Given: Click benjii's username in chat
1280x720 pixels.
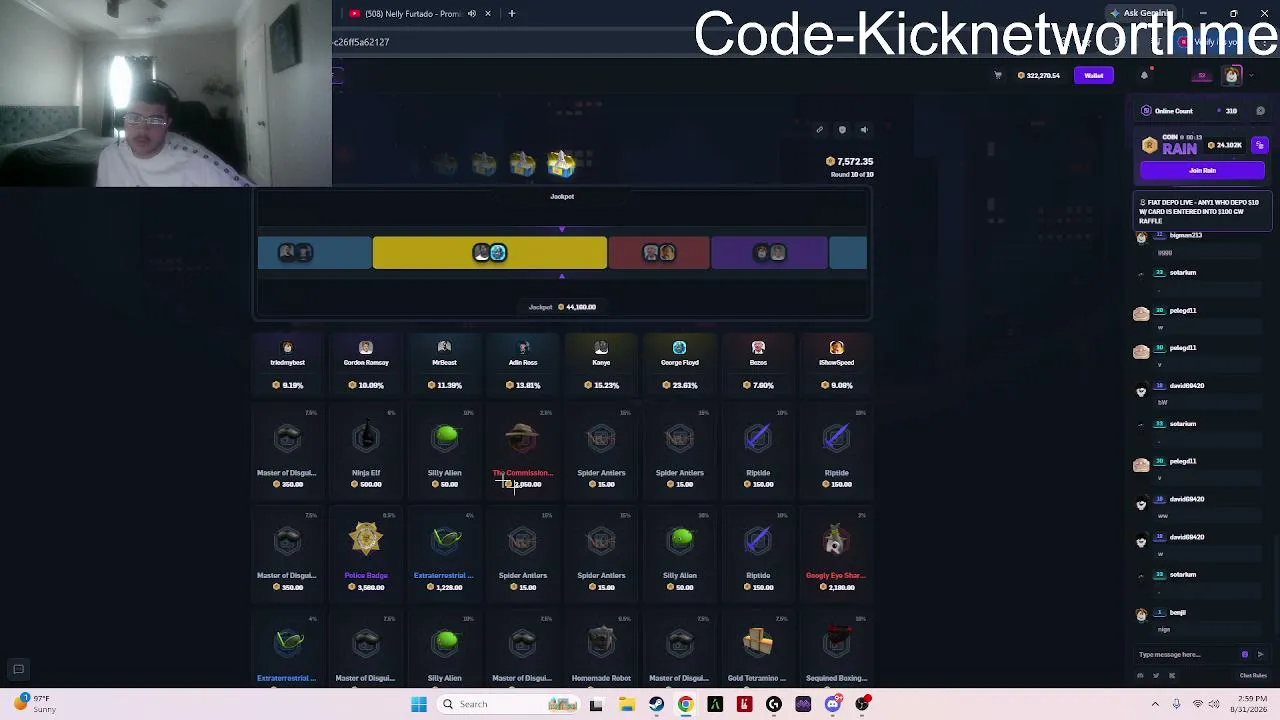Looking at the screenshot, I should tap(1178, 612).
